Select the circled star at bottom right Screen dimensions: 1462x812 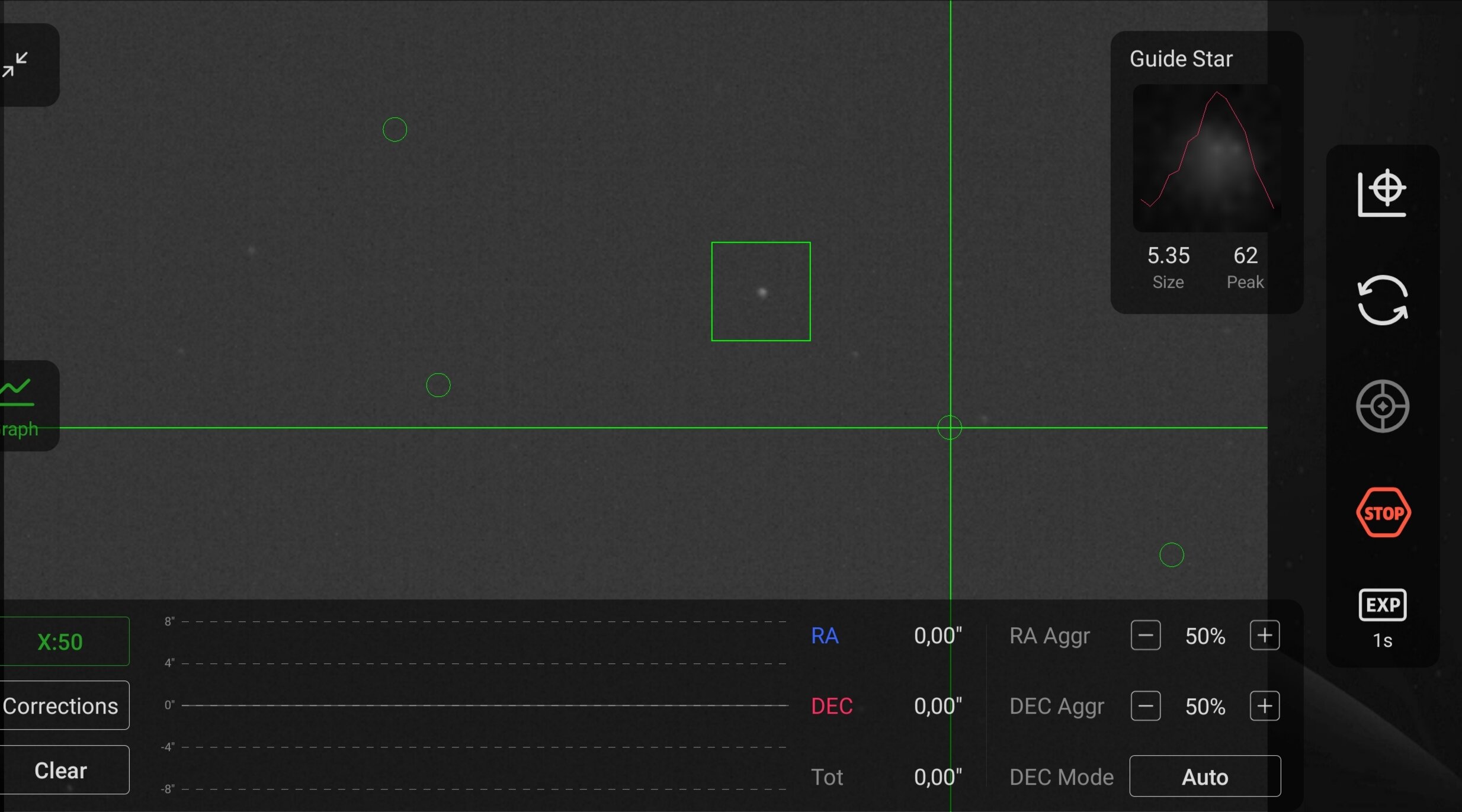tap(1171, 555)
